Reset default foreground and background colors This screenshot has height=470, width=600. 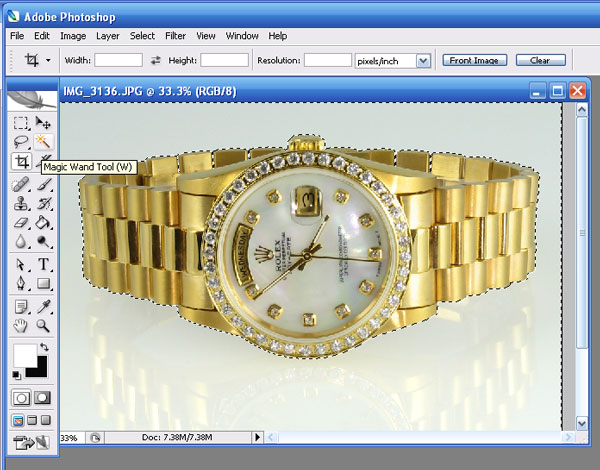[16, 375]
